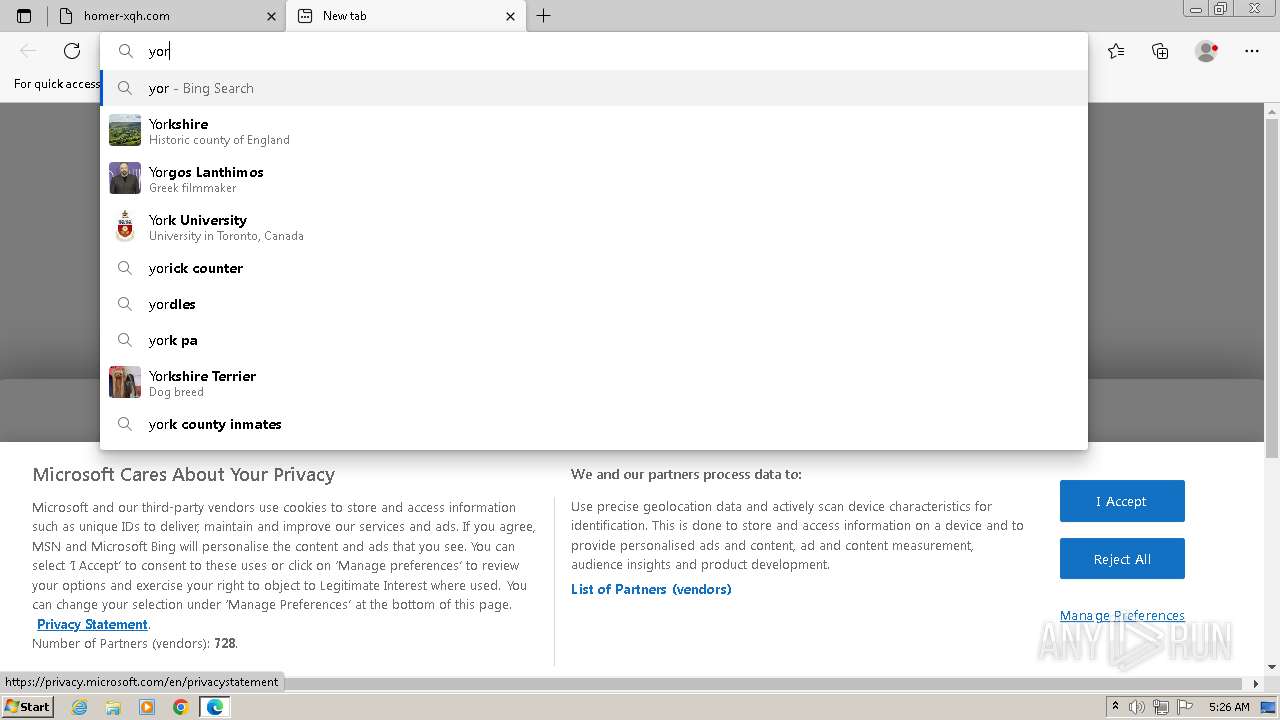
Task: Select 'york county inmates' suggestion
Action: pyautogui.click(x=594, y=424)
